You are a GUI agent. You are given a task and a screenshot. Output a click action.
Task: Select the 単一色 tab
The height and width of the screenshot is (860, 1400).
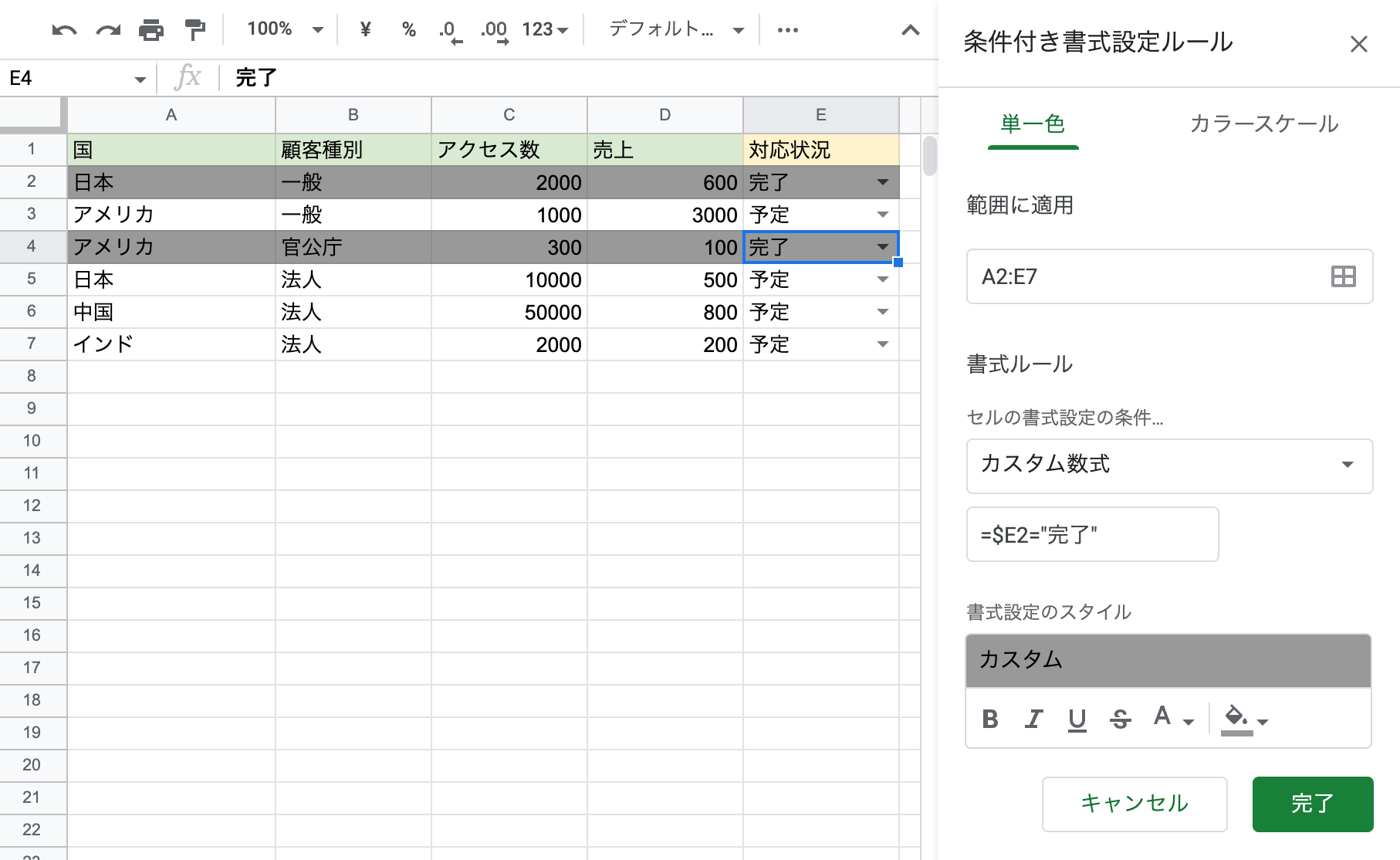pyautogui.click(x=1033, y=124)
